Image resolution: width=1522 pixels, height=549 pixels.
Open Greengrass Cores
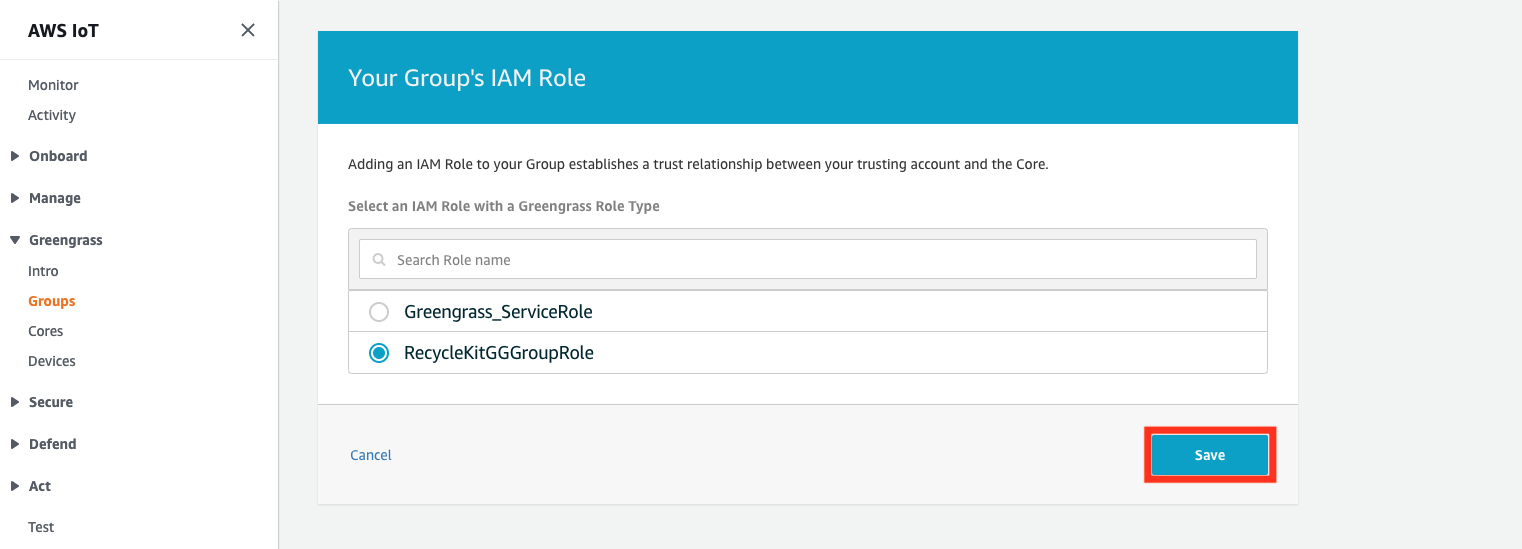[46, 331]
